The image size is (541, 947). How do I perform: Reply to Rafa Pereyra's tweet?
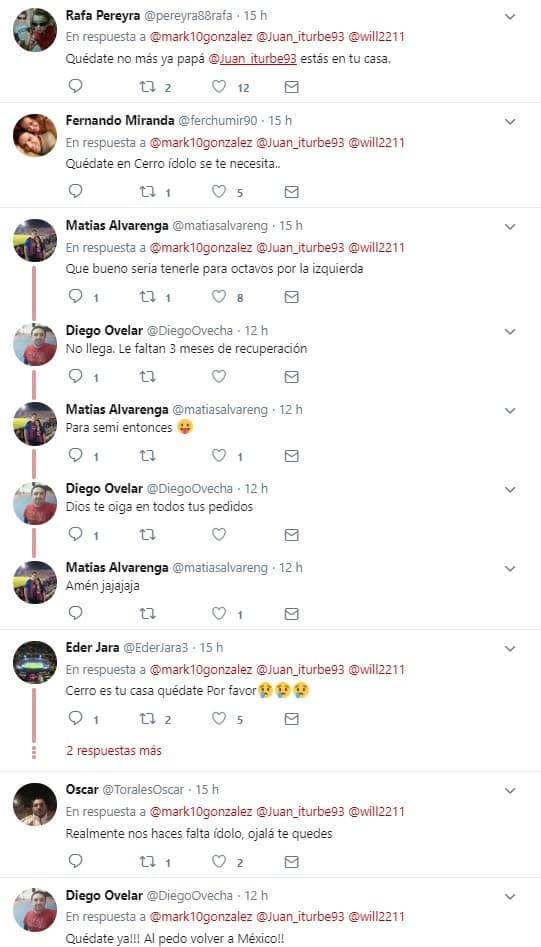pos(75,86)
